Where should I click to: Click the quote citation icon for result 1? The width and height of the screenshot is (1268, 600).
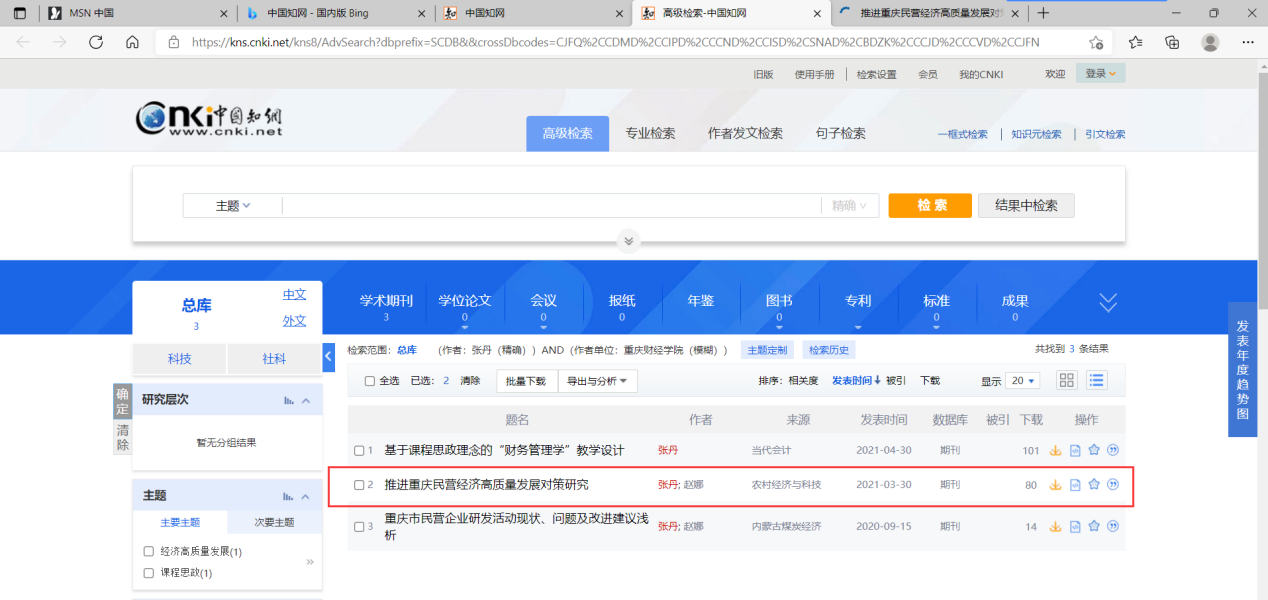coord(1113,451)
